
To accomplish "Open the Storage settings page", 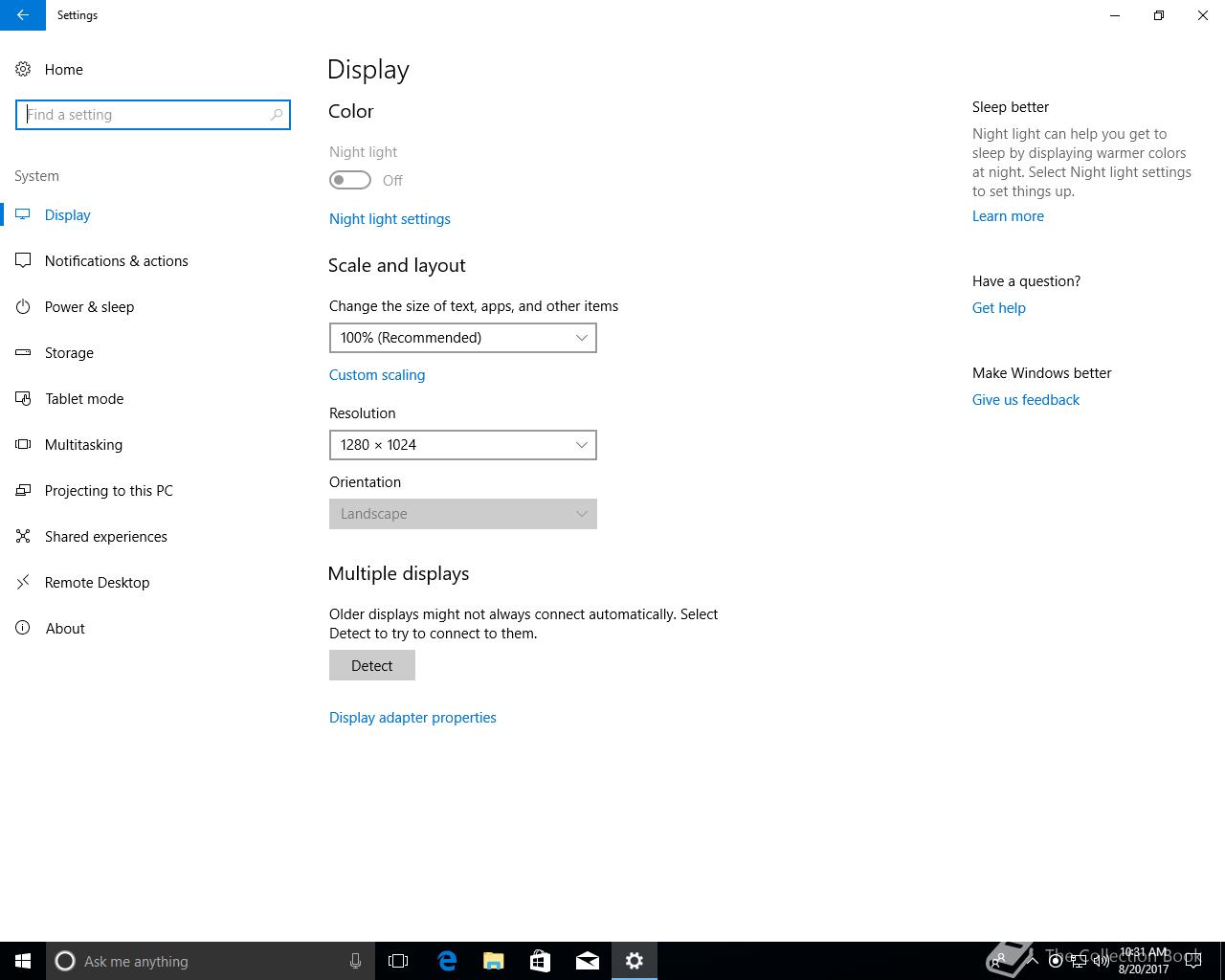I will pyautogui.click(x=69, y=353).
